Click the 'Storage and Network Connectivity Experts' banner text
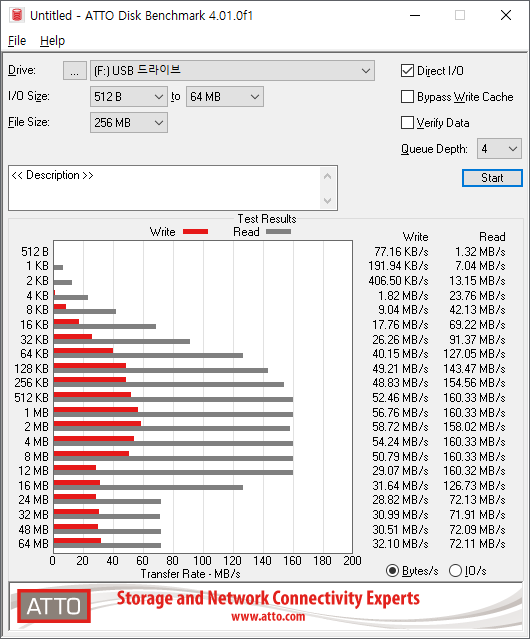Image resolution: width=530 pixels, height=639 pixels. [x=268, y=598]
